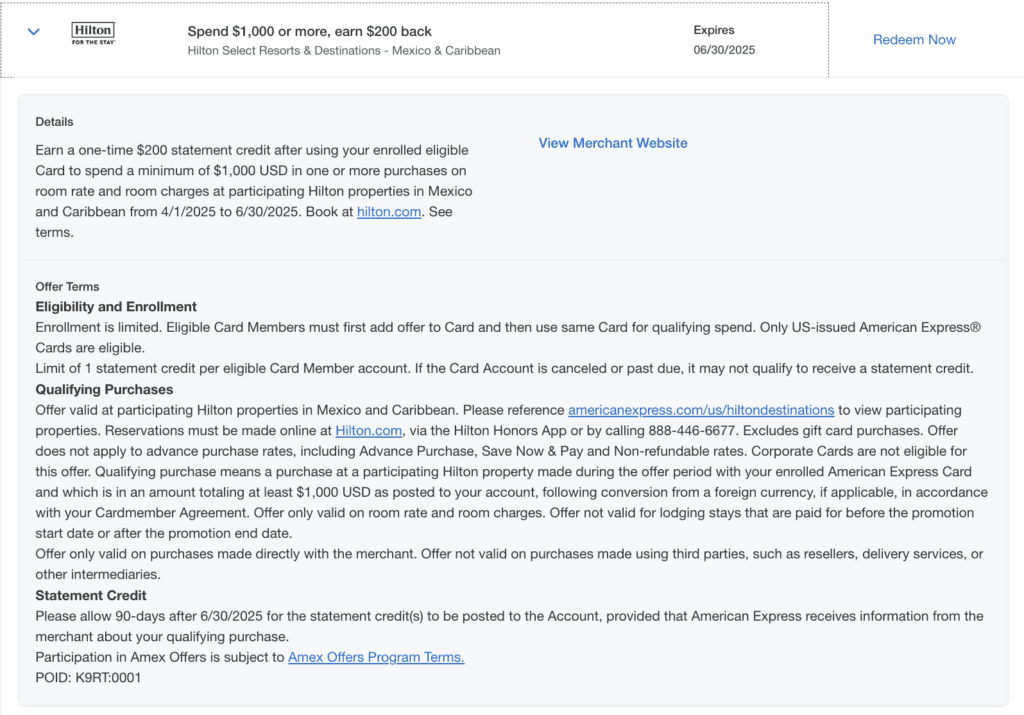Viewport: 1024px width, 715px height.
Task: Click the Offer Terms heading
Action: pyautogui.click(x=67, y=287)
